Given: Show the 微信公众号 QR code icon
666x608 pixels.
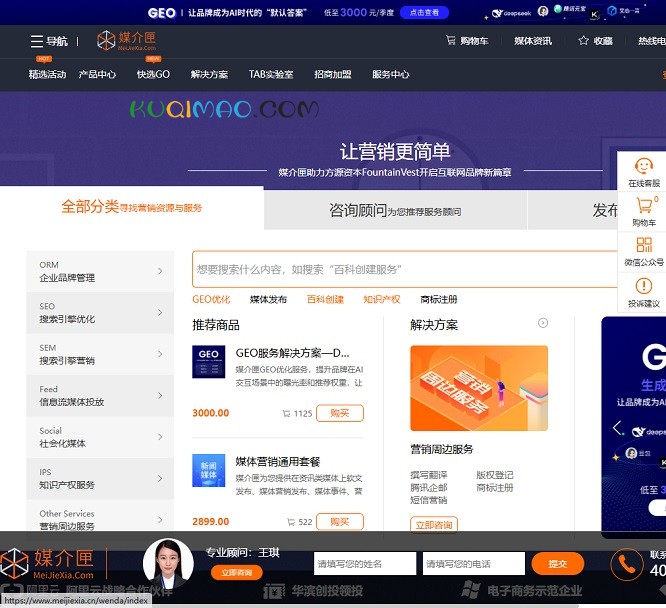Looking at the screenshot, I should (x=644, y=245).
